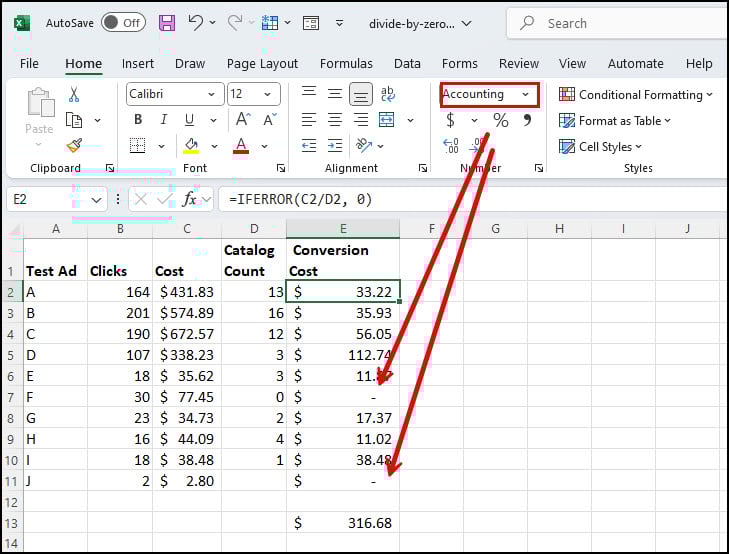Open the Accounting number format dropdown
Viewport: 729px width, 554px height.
tap(525, 94)
